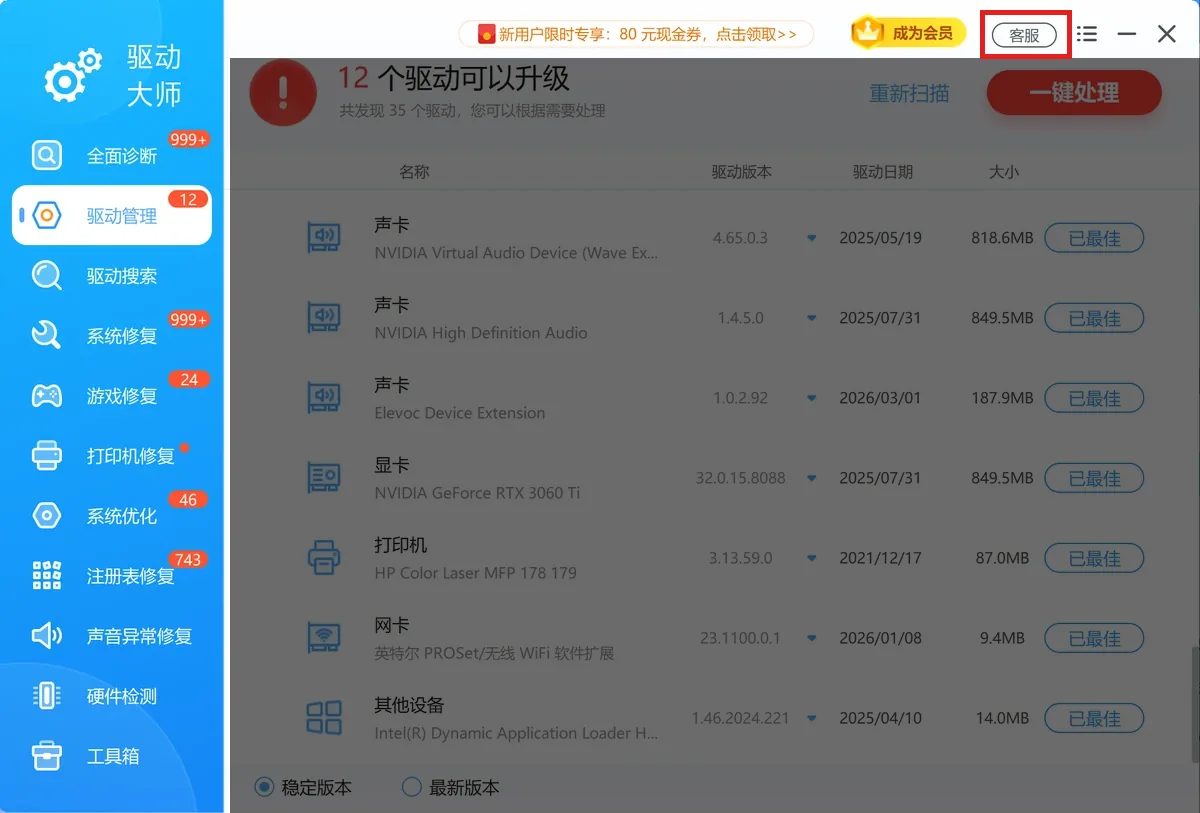Click the driver list vertical scrollbar
1200x813 pixels.
1194,707
